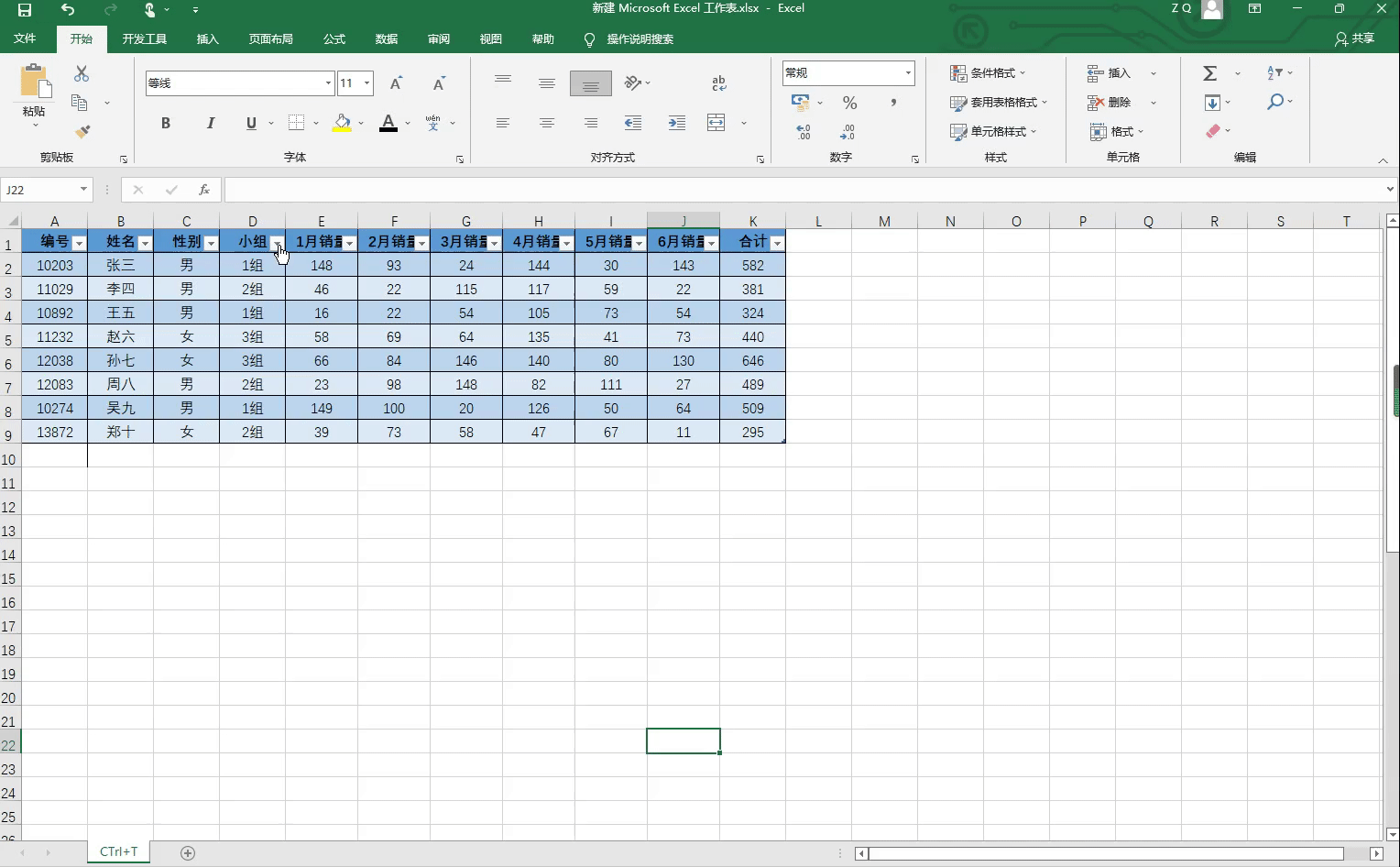The image size is (1400, 867).
Task: Click the Copy icon in clipboard group
Action: (x=80, y=103)
